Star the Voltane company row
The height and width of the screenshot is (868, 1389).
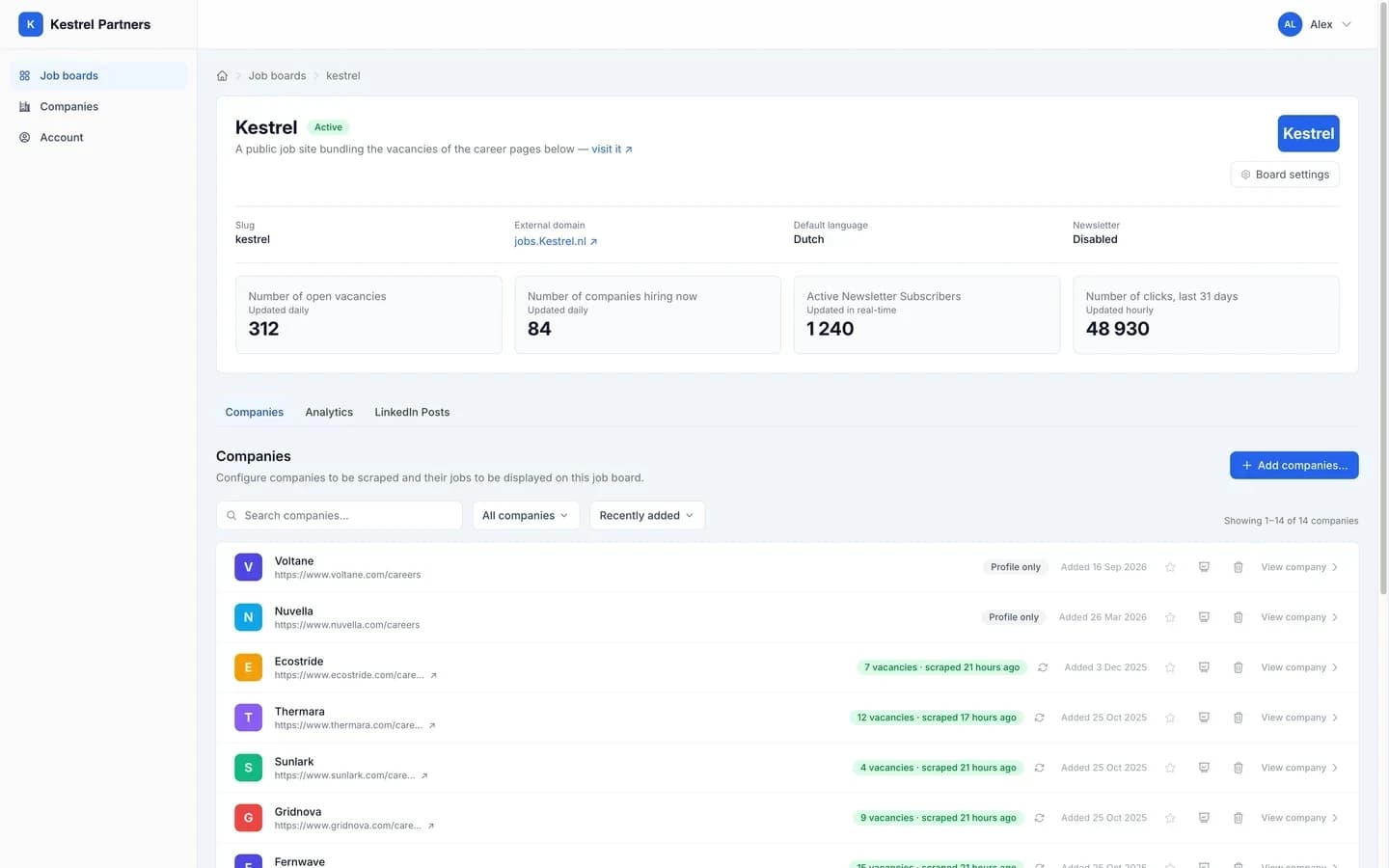tap(1170, 567)
